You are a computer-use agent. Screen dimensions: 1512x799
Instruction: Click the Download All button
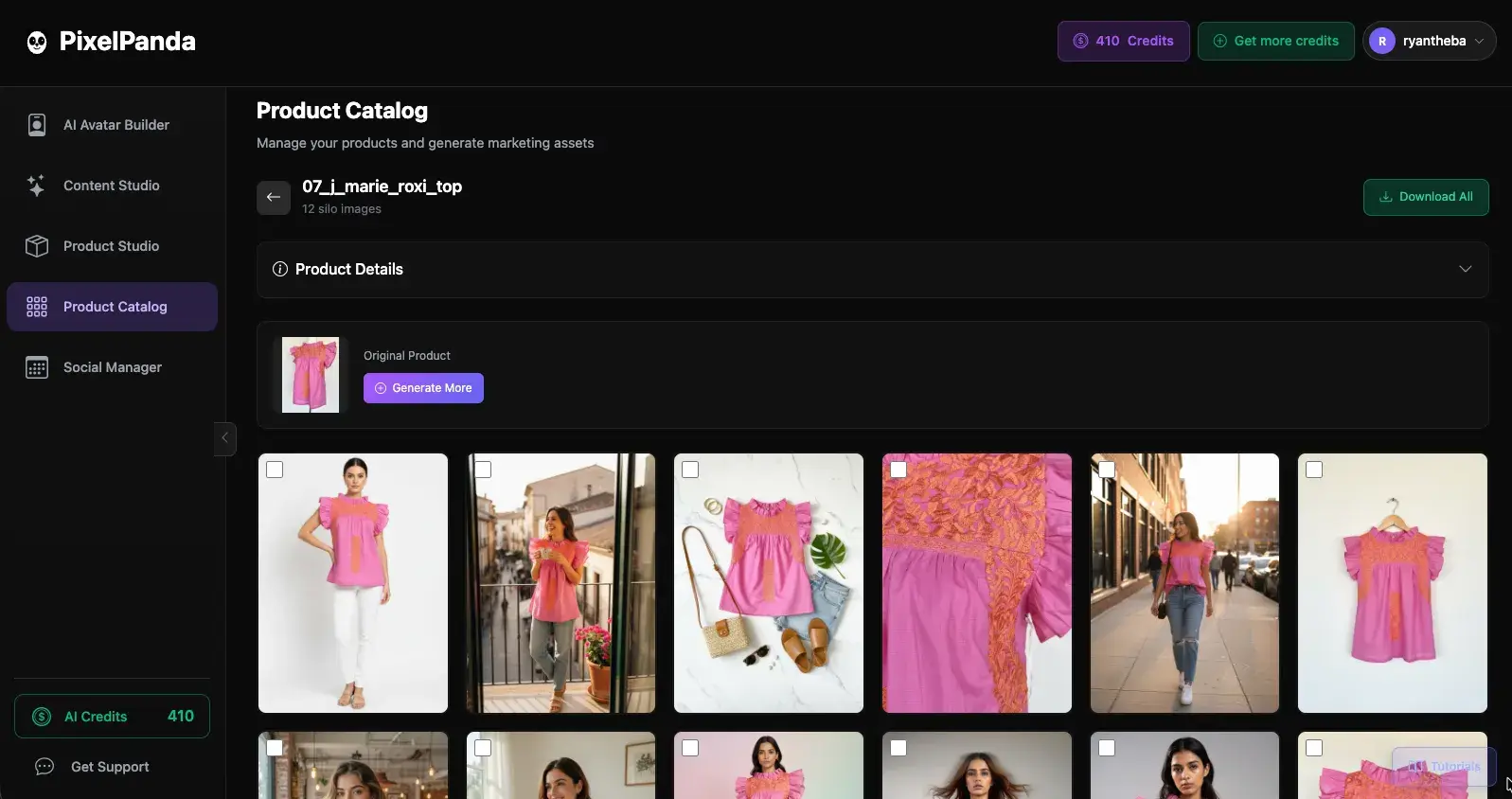click(1426, 197)
